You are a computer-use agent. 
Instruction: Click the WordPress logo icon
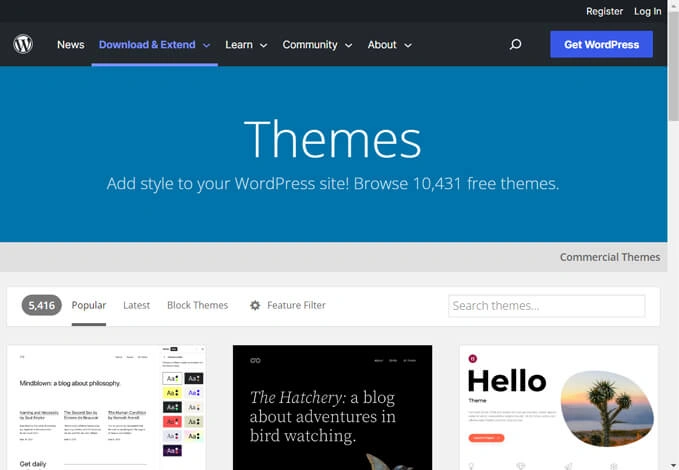23,44
